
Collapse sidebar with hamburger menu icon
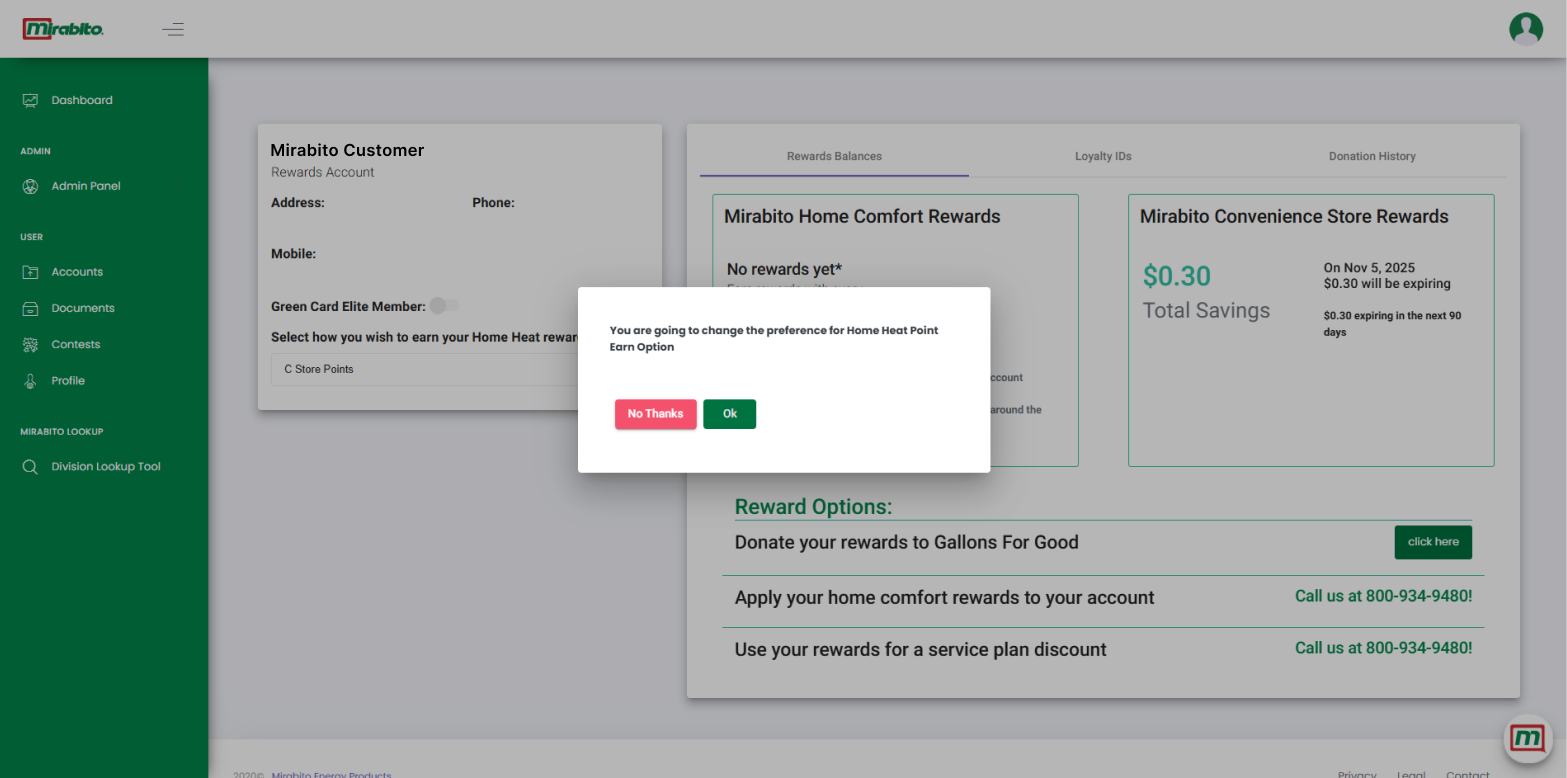173,29
